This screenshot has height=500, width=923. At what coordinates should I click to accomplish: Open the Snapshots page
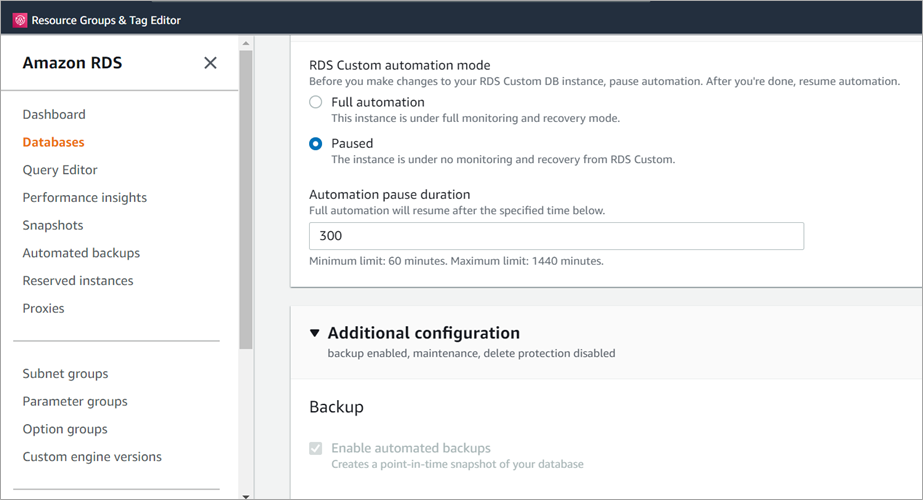coord(53,226)
